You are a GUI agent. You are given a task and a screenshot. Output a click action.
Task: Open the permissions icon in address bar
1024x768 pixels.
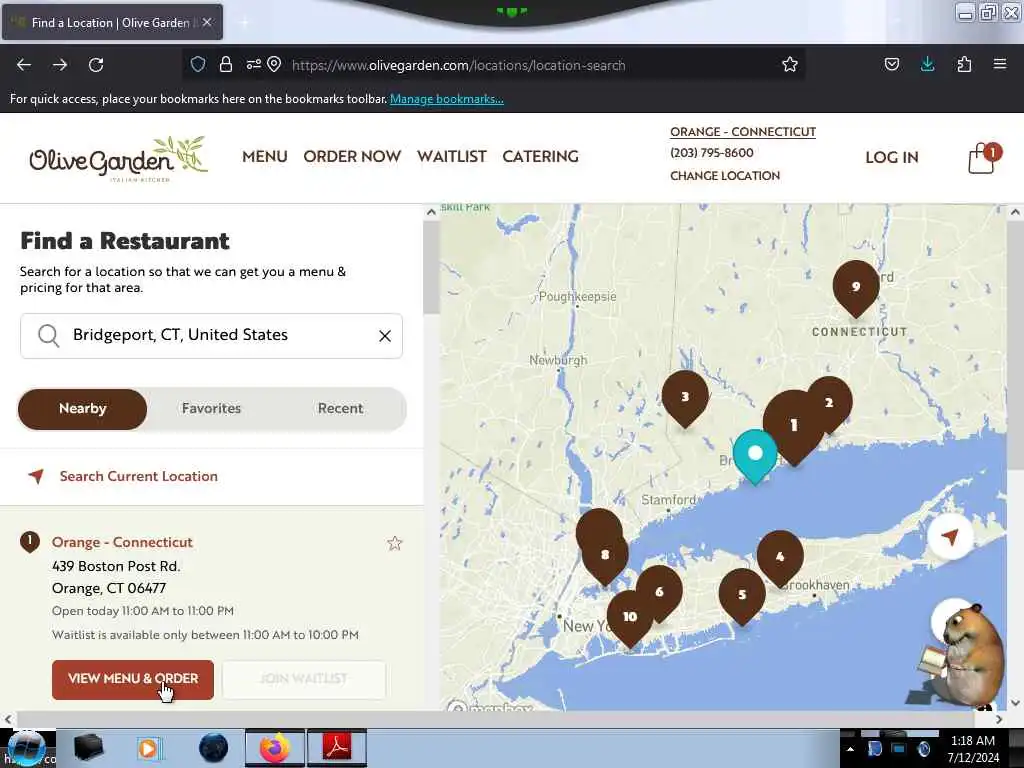[253, 65]
